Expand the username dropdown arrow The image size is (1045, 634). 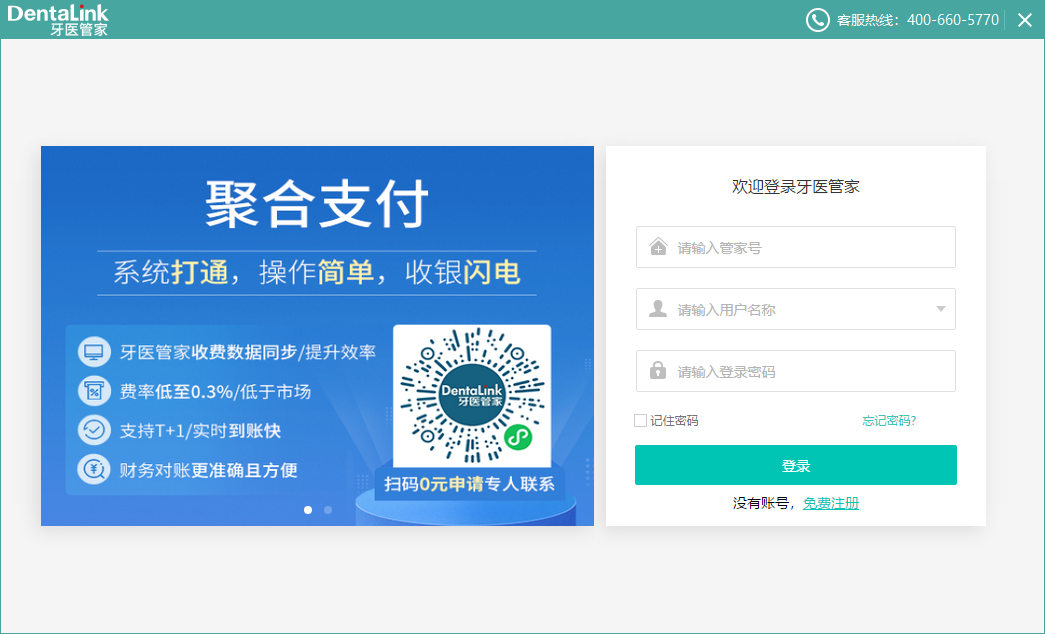pyautogui.click(x=940, y=309)
